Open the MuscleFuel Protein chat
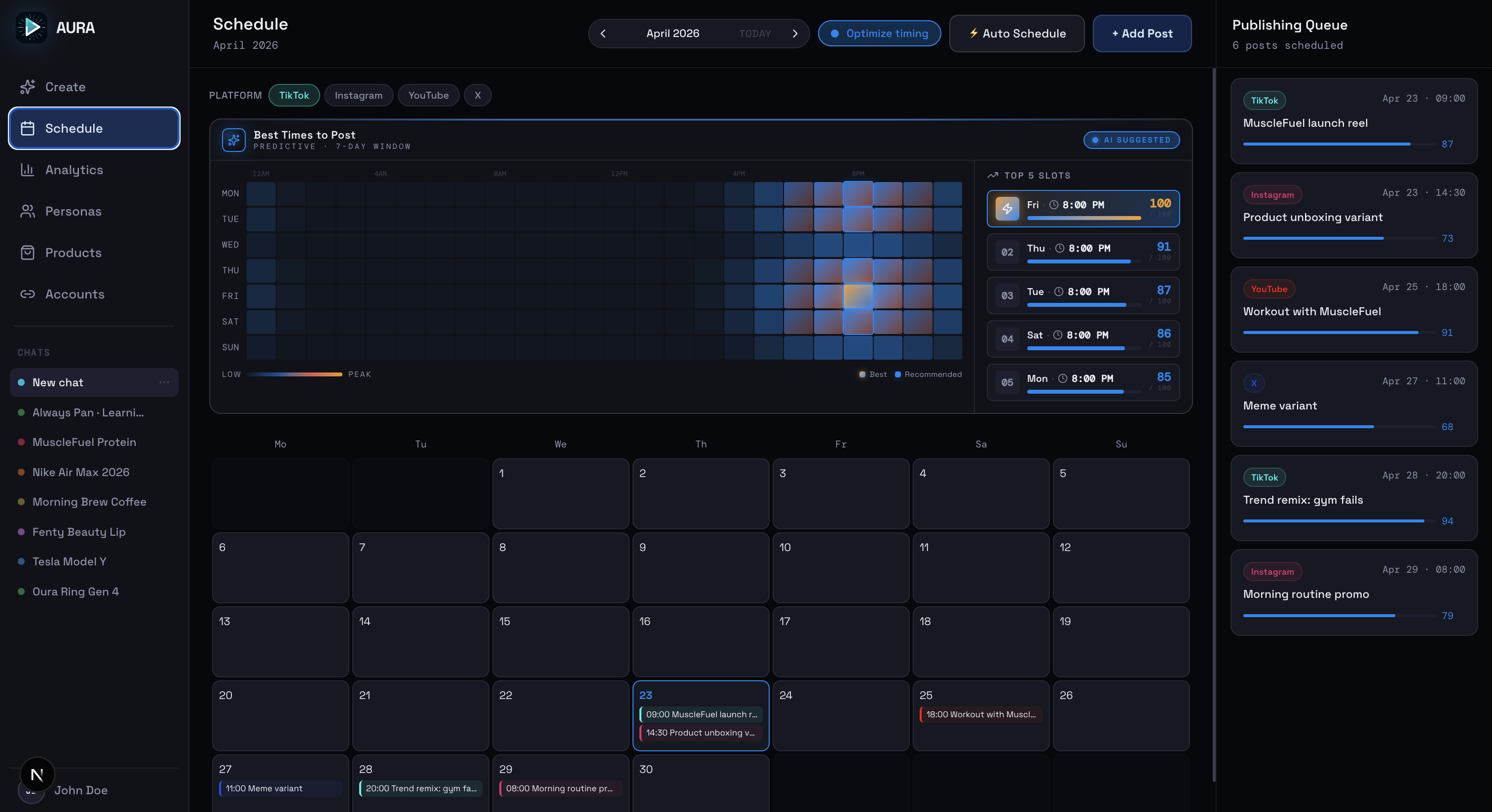The width and height of the screenshot is (1492, 812). click(x=84, y=442)
